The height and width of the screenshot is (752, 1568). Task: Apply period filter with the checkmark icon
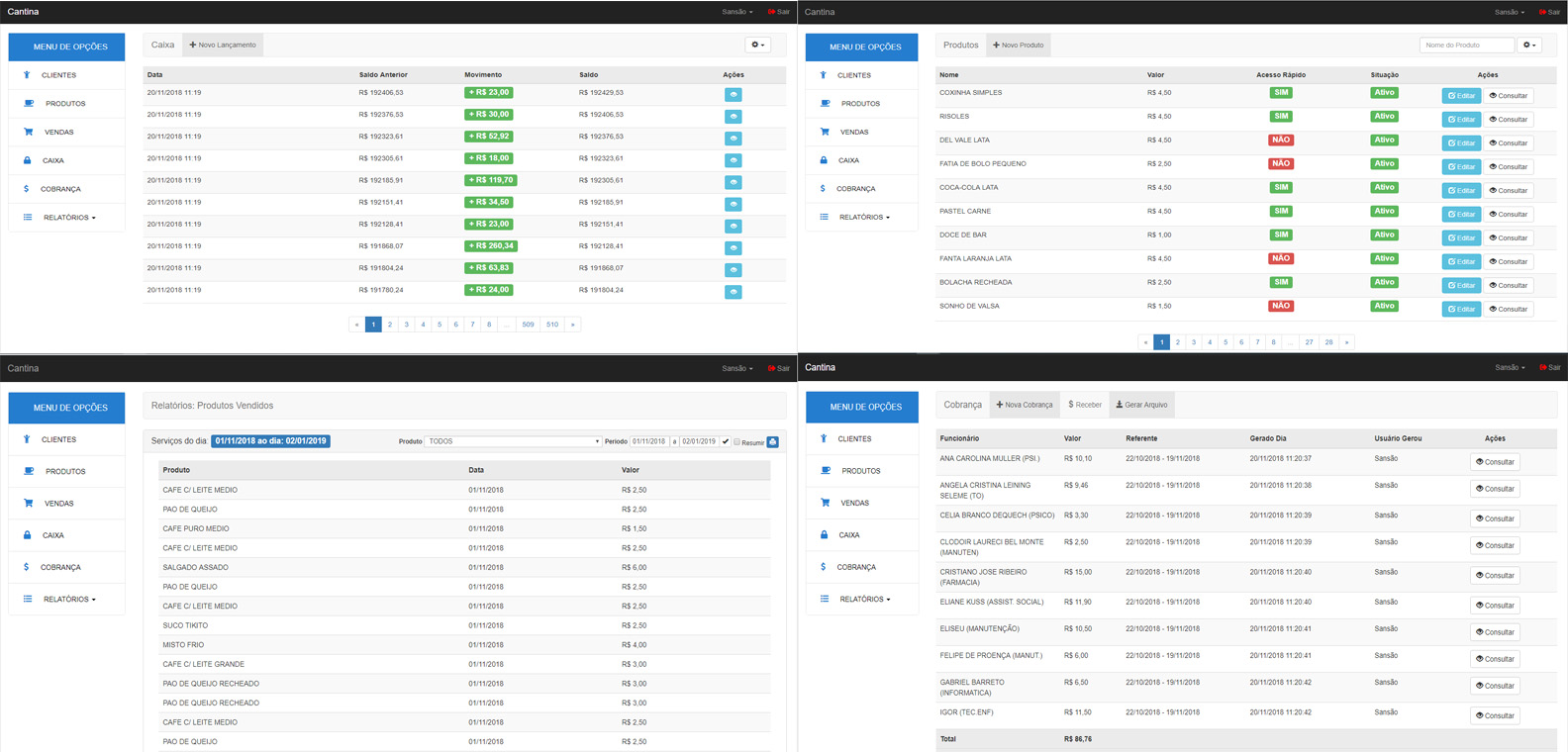click(x=726, y=441)
